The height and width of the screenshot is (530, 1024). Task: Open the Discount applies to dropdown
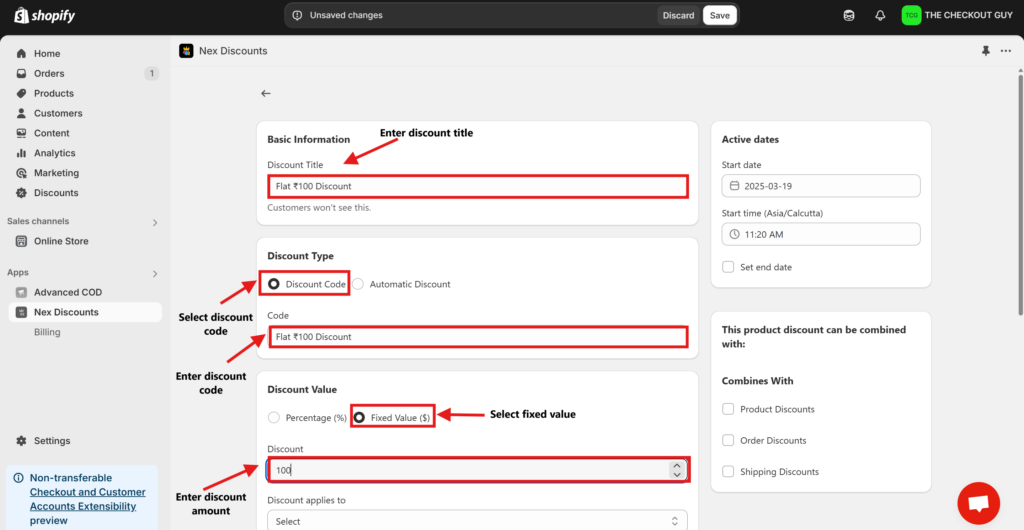477,520
